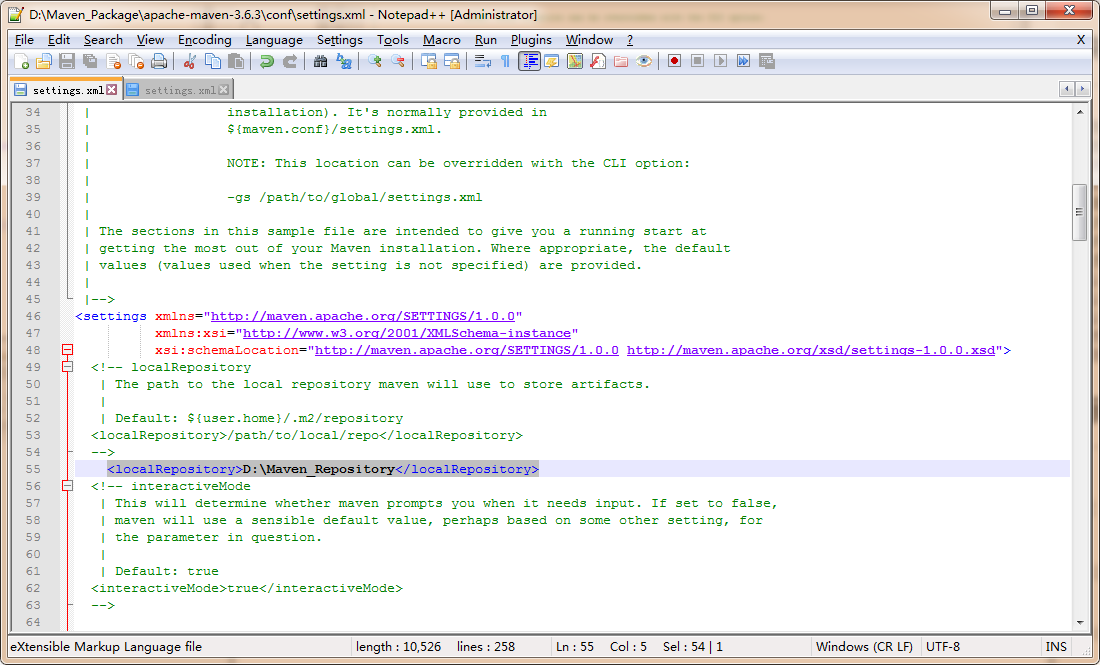The width and height of the screenshot is (1100, 665).
Task: Open the File menu
Action: point(24,40)
